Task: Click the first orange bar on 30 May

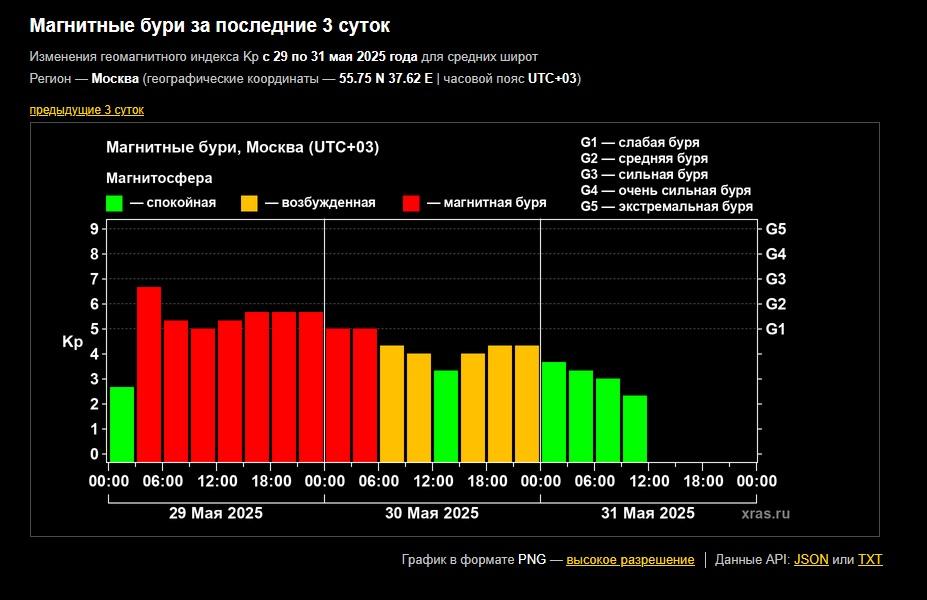Action: [392, 403]
